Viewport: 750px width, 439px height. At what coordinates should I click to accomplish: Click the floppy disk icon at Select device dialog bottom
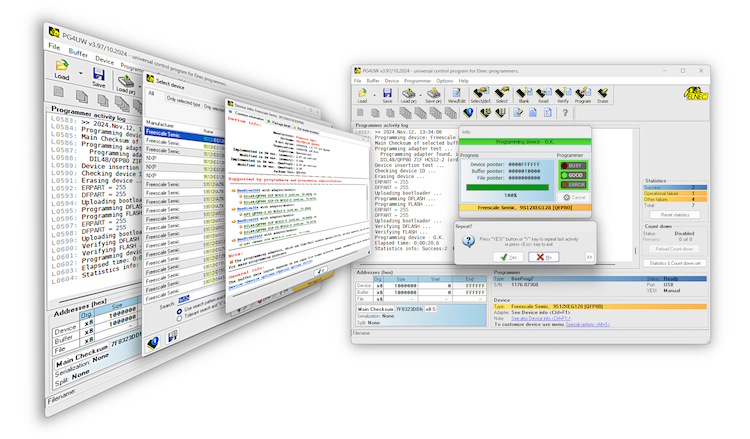pos(172,337)
